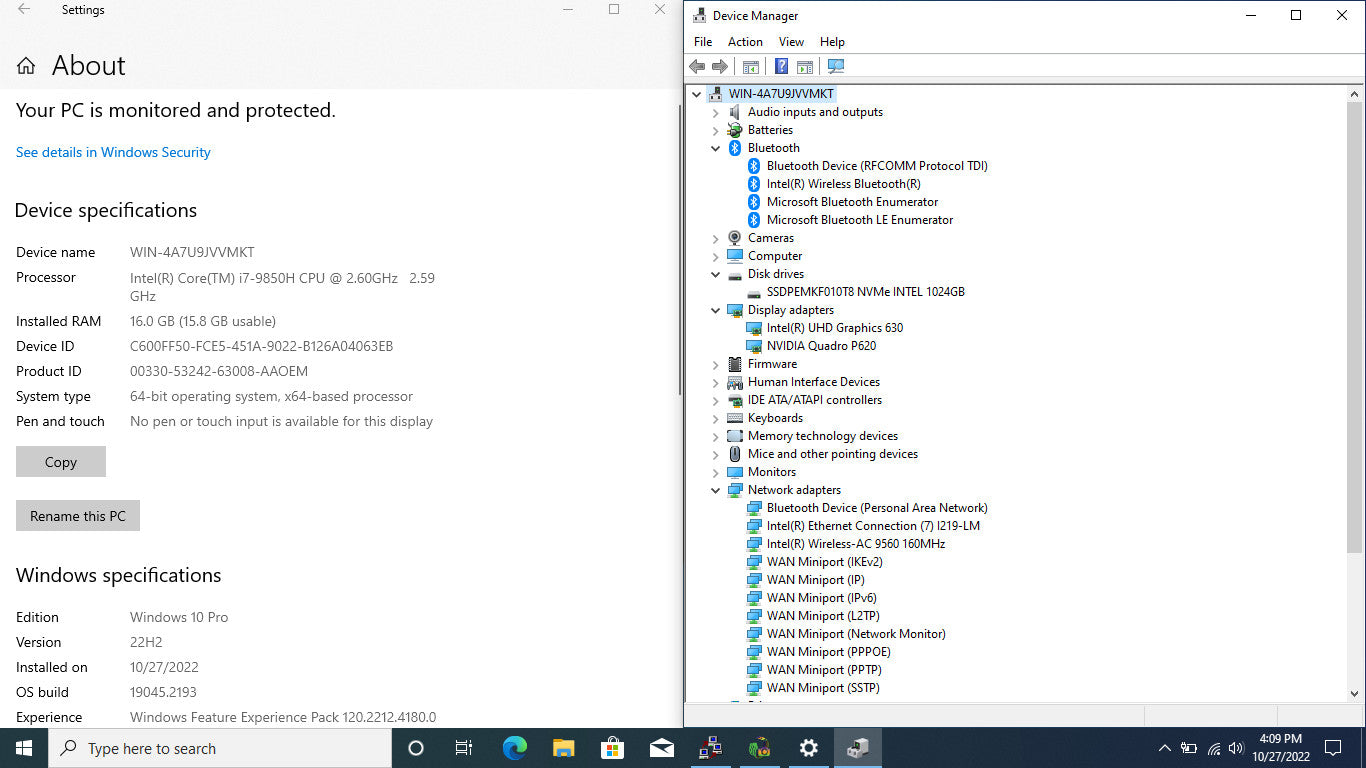1366x768 pixels.
Task: Select Intel(R) Ethernet Connection (7) I219-LM
Action: tap(873, 526)
